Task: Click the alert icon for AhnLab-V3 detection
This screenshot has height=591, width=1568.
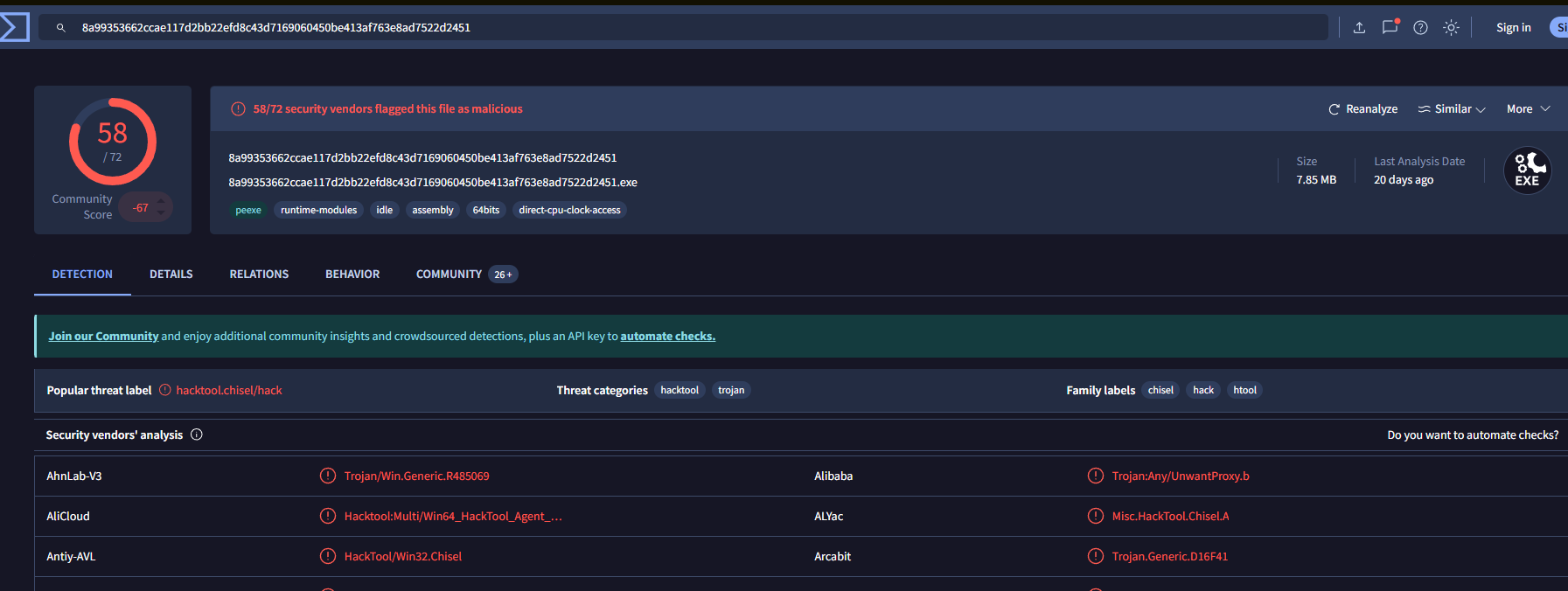Action: 328,476
